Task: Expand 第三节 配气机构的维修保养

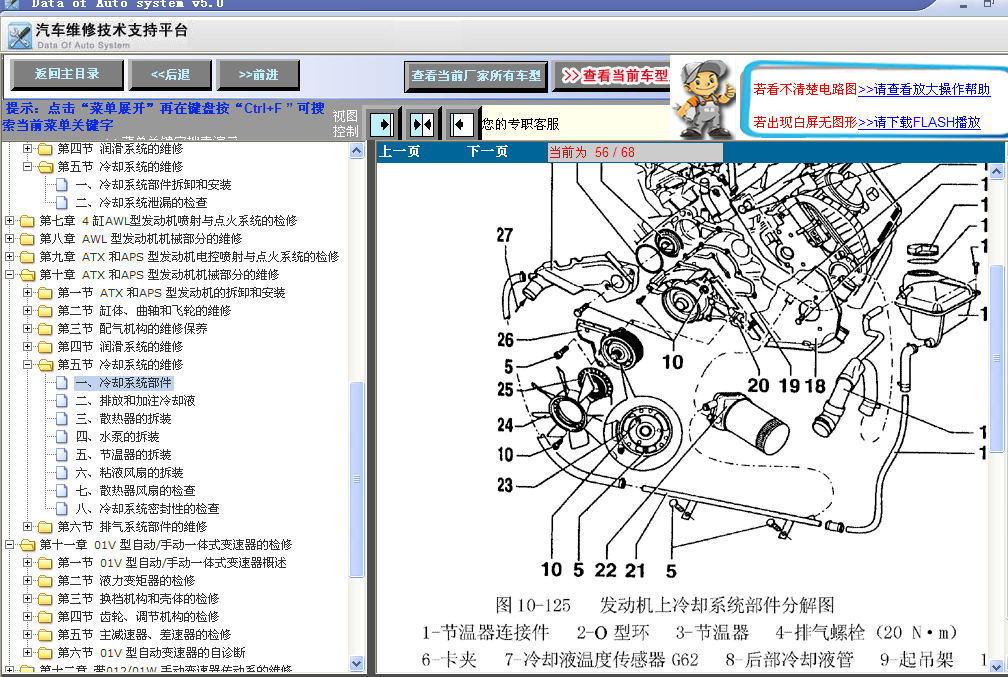Action: 28,329
